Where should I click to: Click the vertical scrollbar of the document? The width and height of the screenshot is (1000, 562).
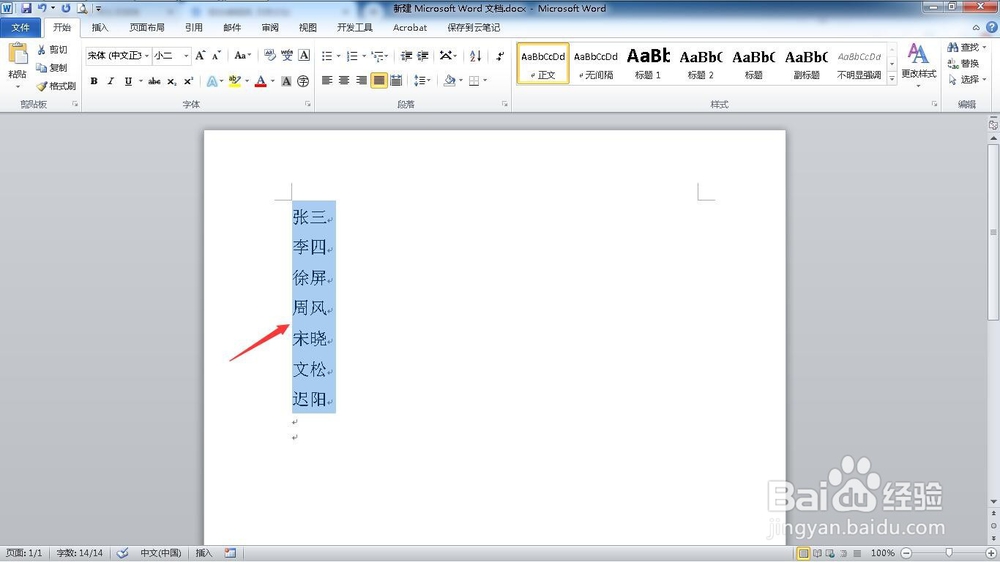[993, 232]
